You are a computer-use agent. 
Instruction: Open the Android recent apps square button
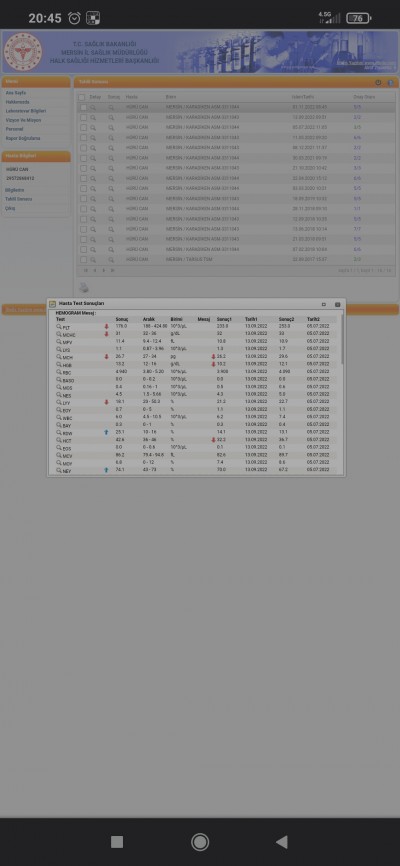(x=117, y=842)
